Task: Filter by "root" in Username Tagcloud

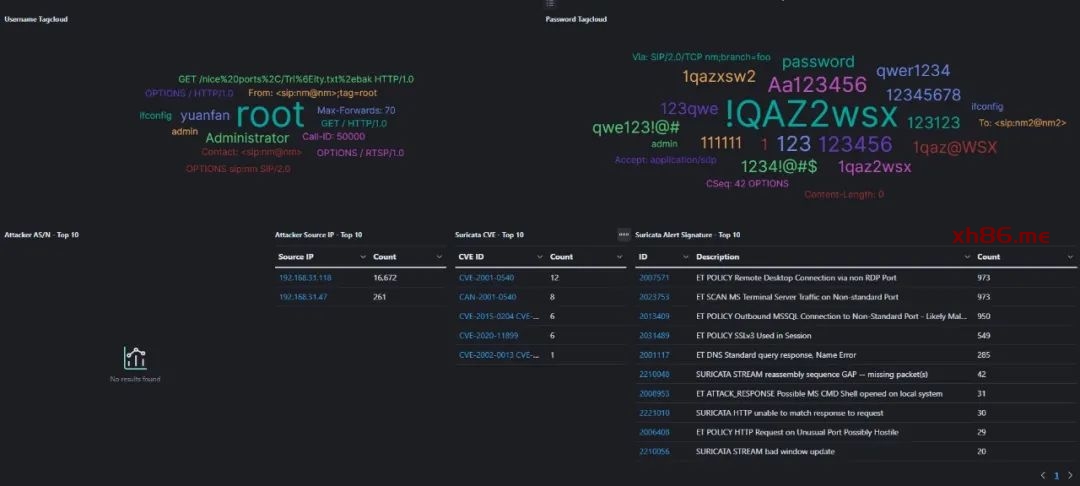Action: point(270,115)
